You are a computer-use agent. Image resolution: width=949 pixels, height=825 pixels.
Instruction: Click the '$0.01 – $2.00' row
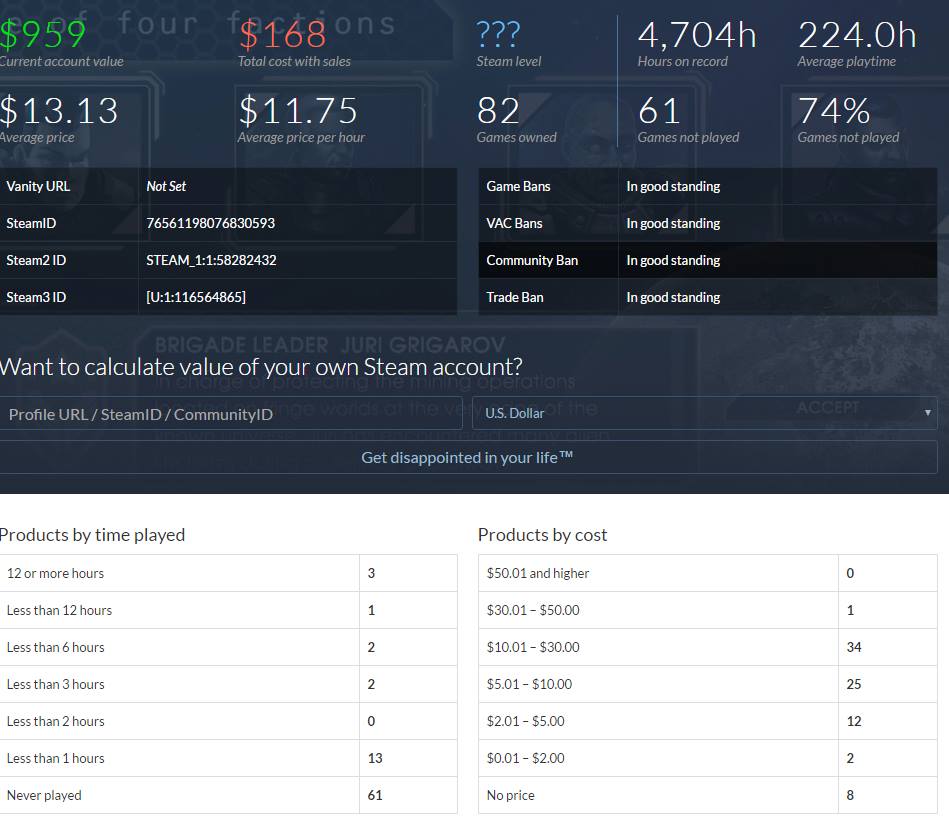pos(708,758)
